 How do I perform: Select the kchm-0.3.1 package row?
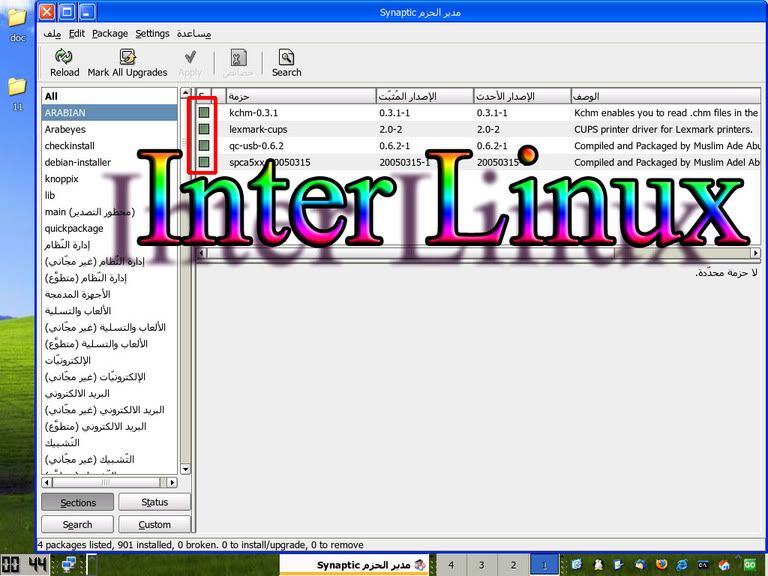(478, 113)
